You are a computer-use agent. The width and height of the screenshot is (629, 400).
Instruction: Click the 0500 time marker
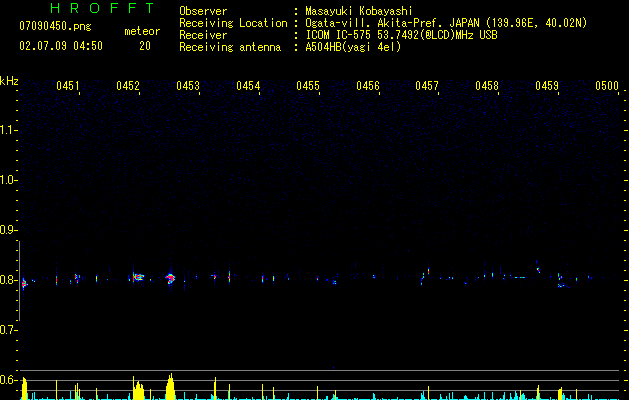point(607,86)
